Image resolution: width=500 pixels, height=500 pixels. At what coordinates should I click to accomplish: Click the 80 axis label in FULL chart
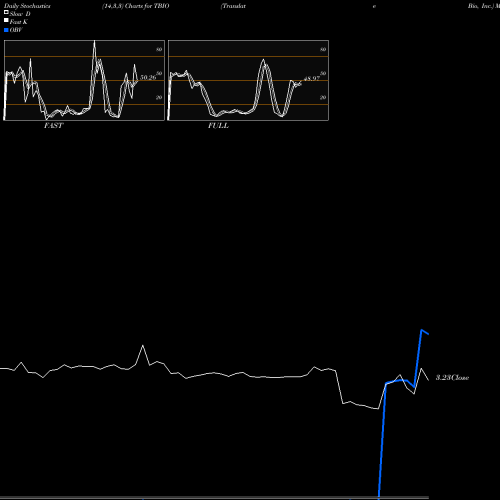coord(323,49)
